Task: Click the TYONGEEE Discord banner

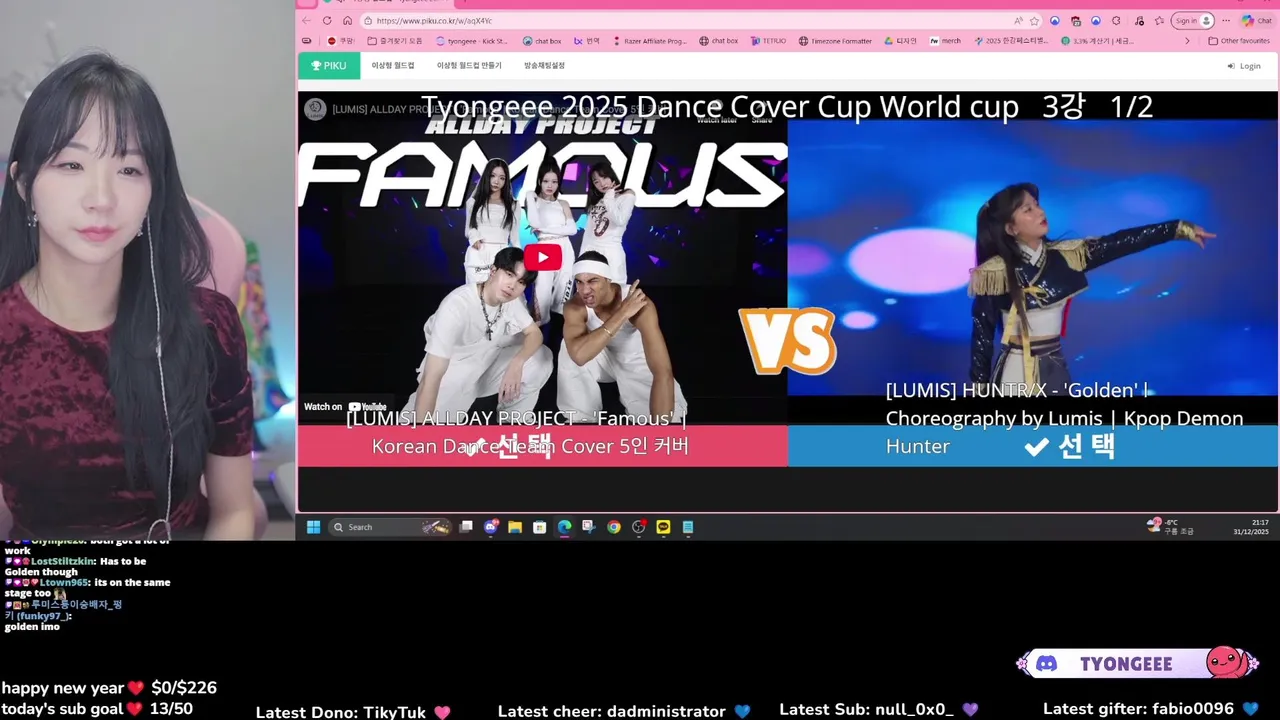Action: coord(1137,664)
